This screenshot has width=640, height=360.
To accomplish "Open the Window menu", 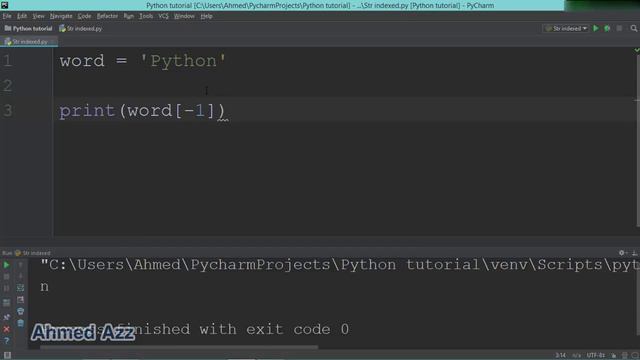I will tap(184, 16).
